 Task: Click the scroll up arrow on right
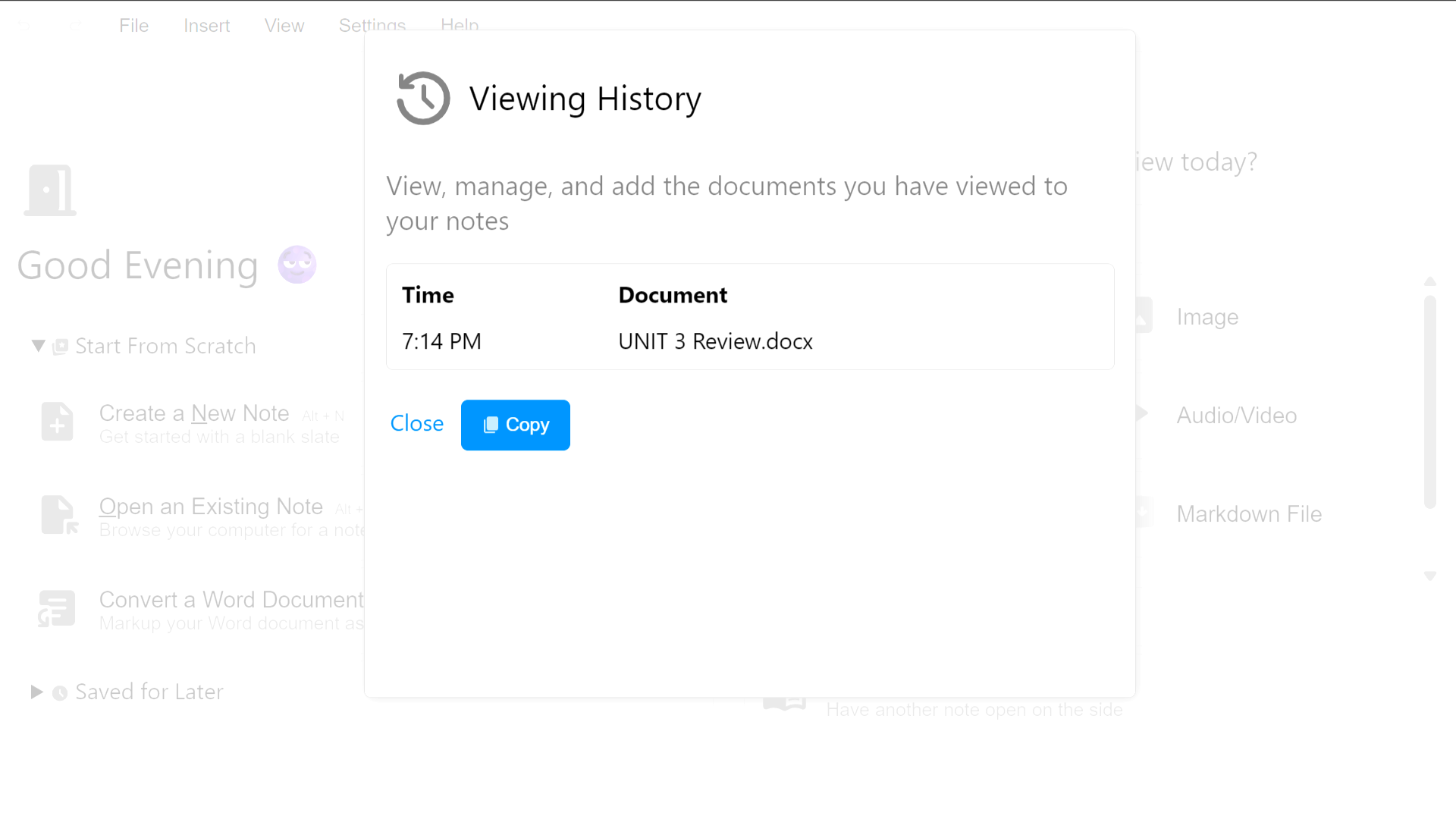[1430, 281]
